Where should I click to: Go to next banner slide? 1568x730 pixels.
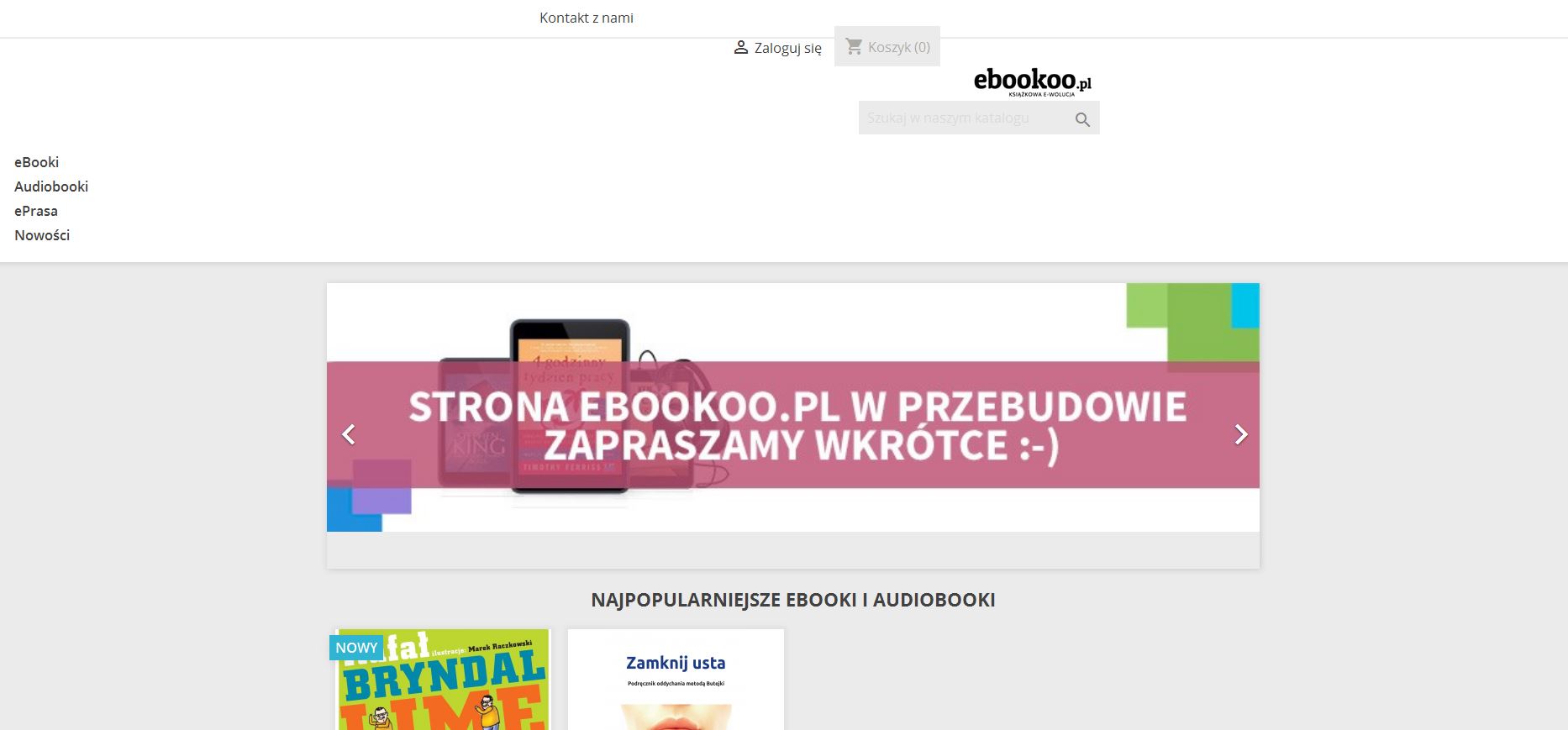coord(1240,434)
